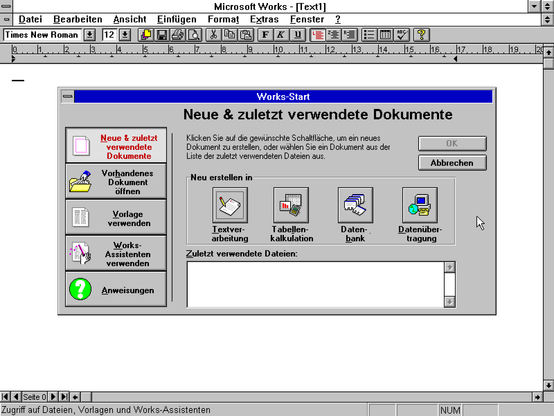Open the Extras menu

264,19
